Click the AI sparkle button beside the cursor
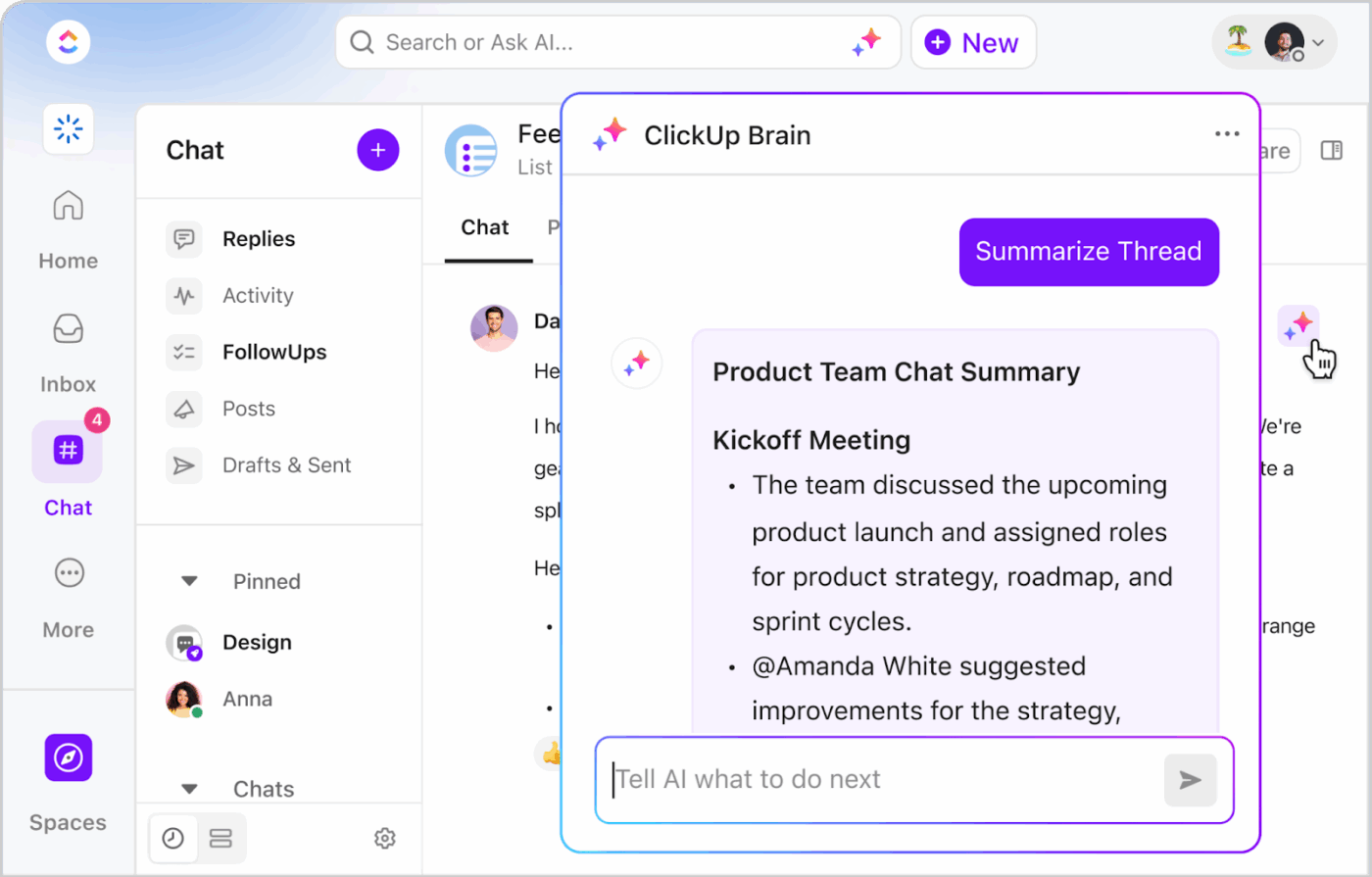The image size is (1372, 877). click(1298, 325)
